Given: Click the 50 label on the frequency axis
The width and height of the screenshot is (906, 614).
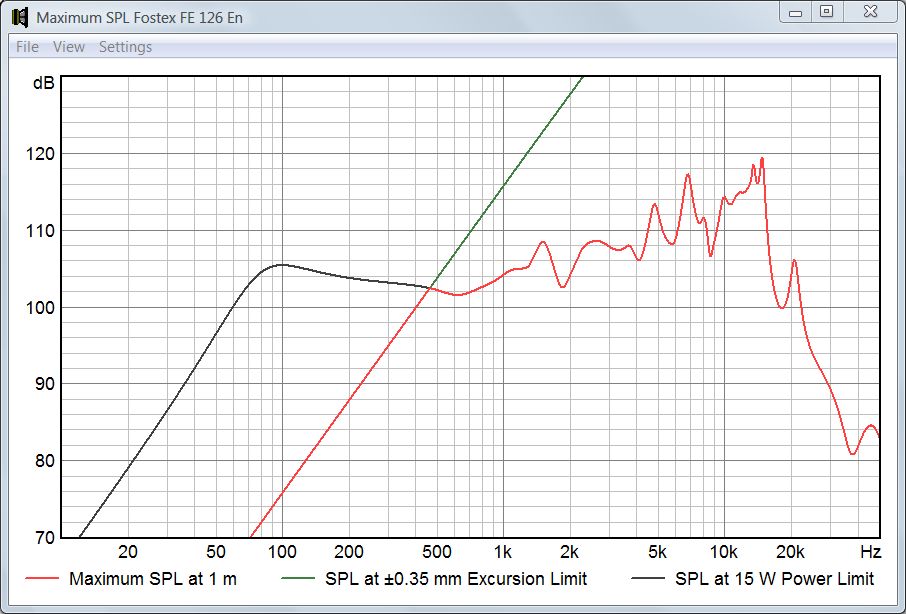Looking at the screenshot, I should click(216, 552).
